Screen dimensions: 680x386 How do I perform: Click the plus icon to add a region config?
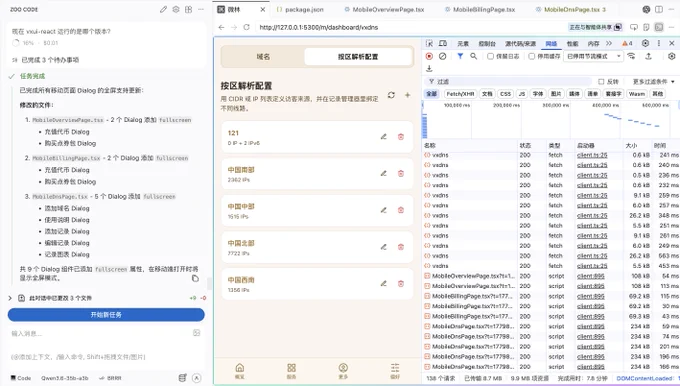(407, 95)
